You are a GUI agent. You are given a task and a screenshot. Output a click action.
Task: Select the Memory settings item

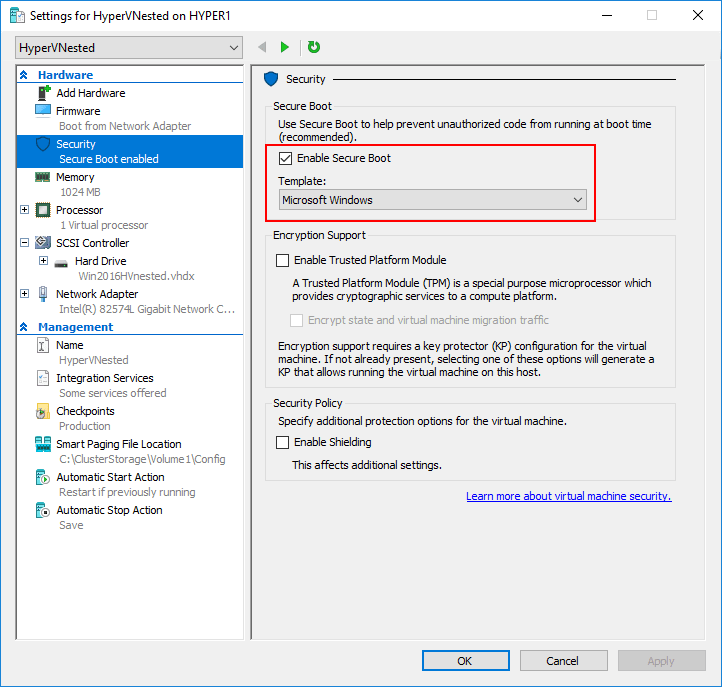click(75, 177)
